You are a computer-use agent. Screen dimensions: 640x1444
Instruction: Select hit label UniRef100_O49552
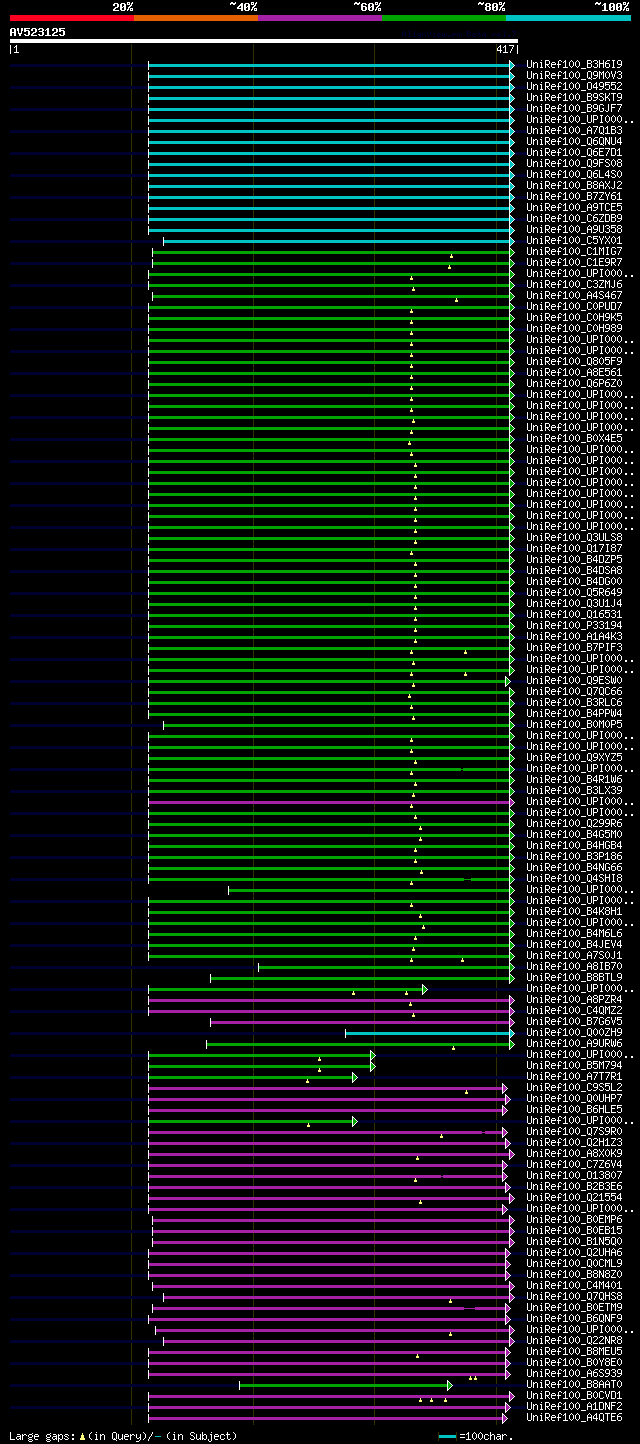574,86
